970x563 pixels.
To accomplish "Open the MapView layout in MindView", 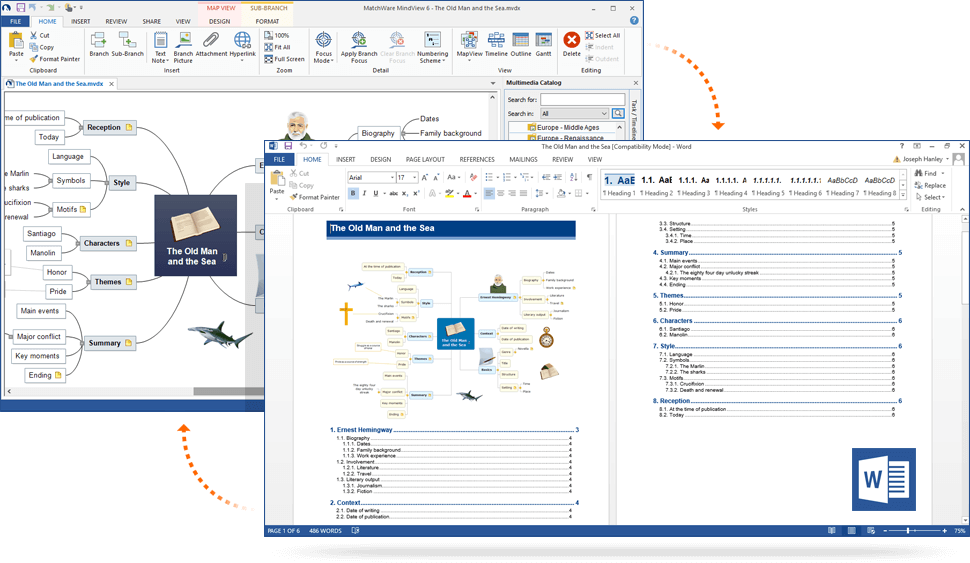I will pyautogui.click(x=470, y=45).
